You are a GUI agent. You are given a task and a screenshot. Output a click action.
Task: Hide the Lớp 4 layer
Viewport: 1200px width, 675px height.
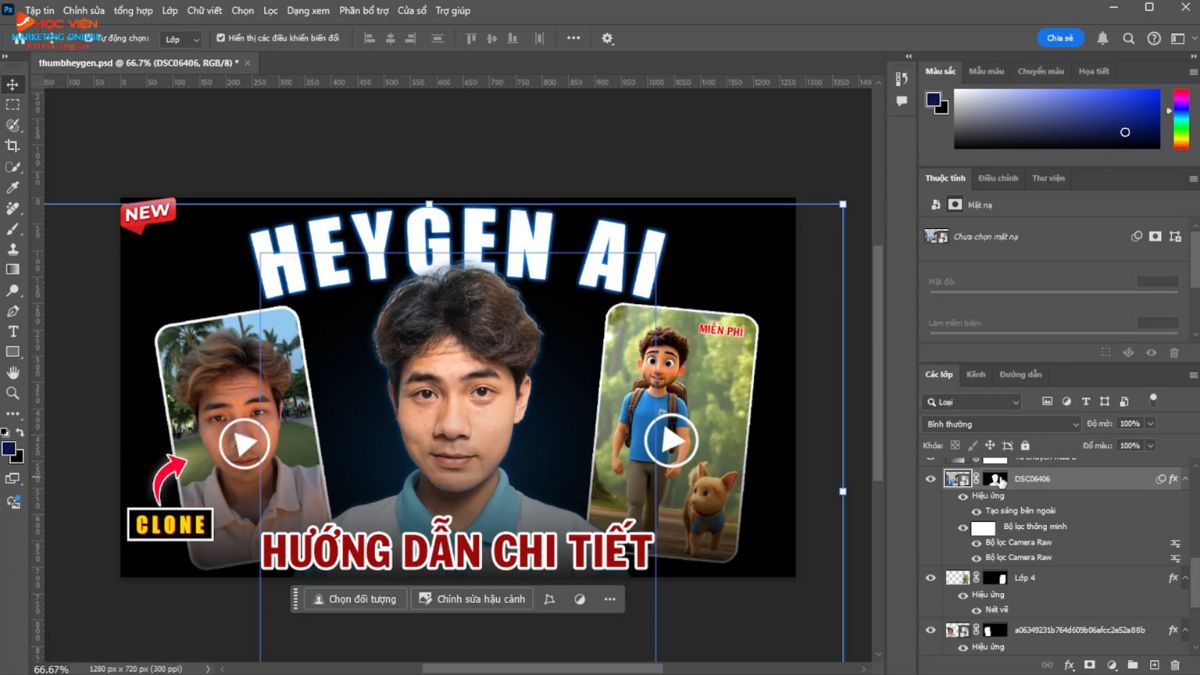[931, 578]
